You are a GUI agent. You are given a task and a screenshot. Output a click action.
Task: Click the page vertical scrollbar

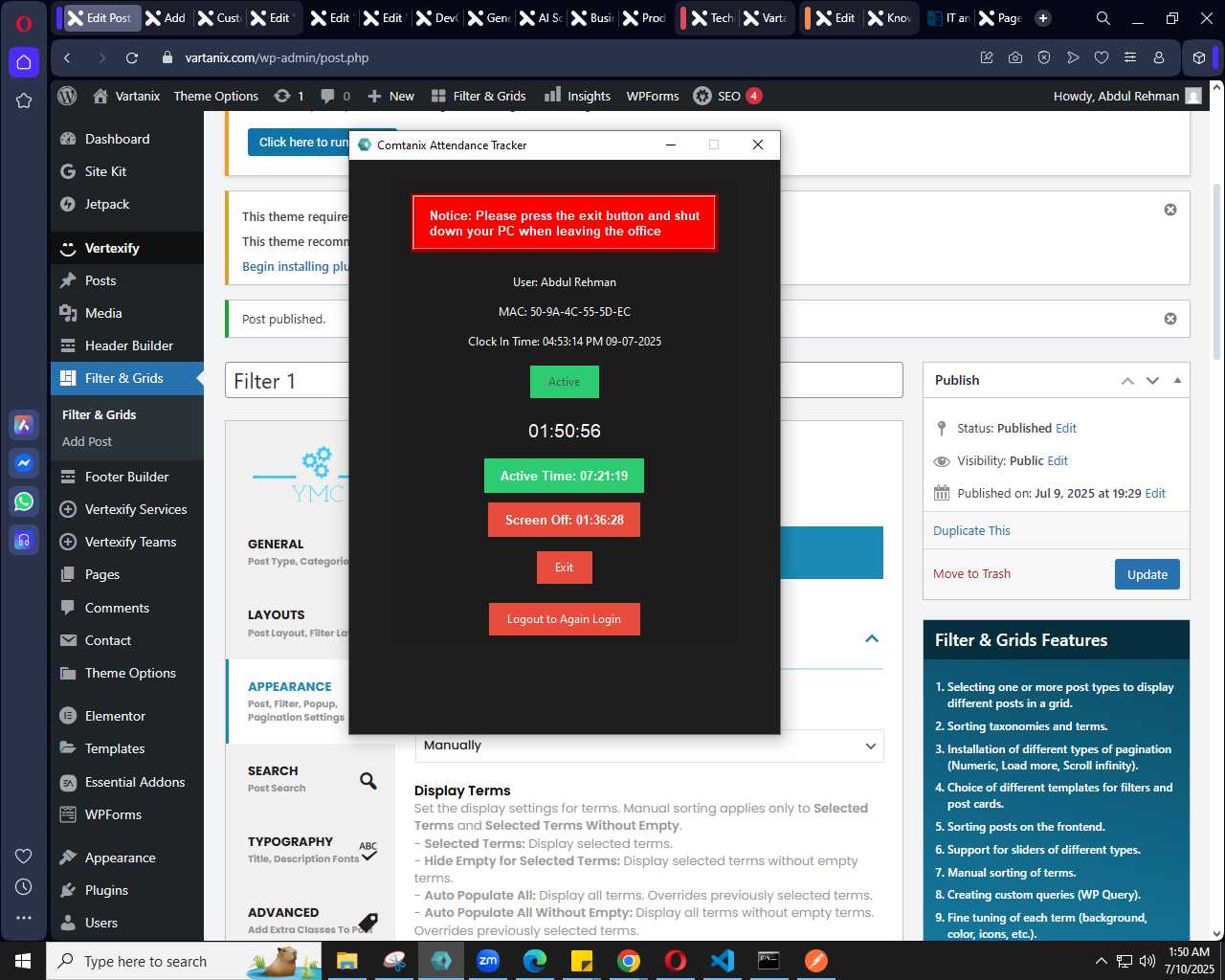[1217, 271]
